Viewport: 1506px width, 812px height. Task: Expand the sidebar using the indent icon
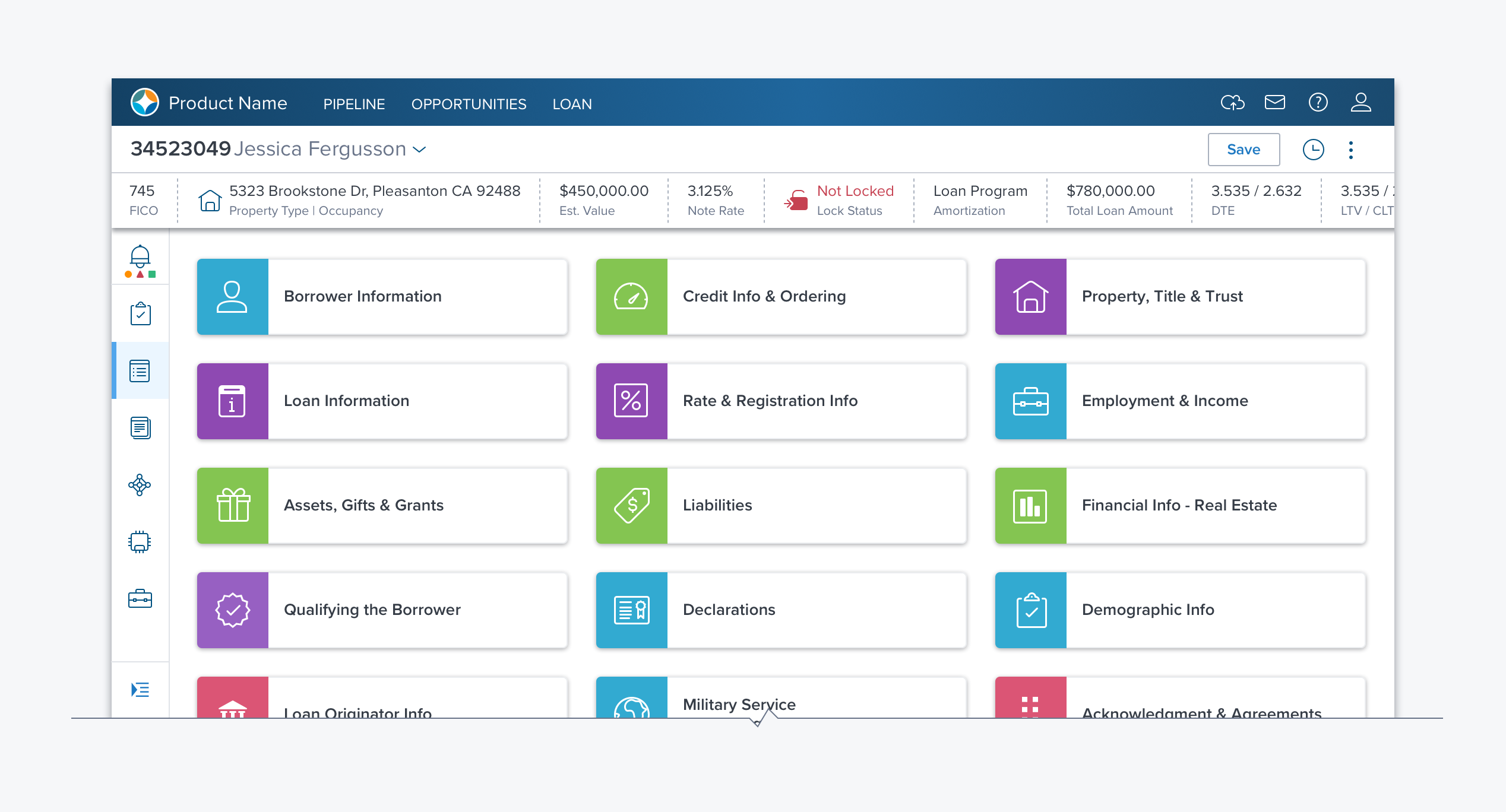click(140, 690)
